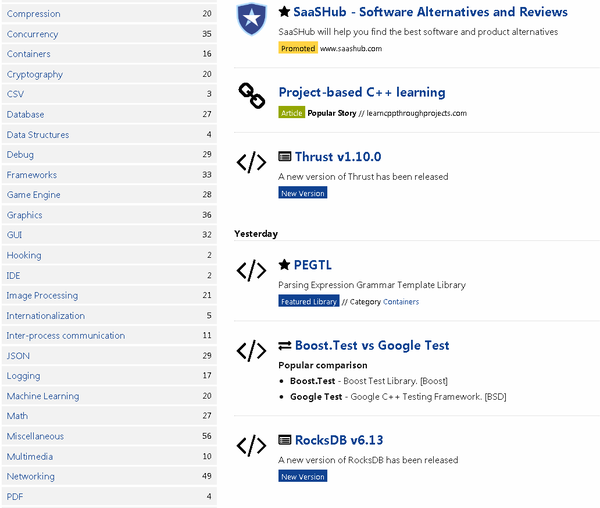Click the news icon before RocksDB v6.13
Viewport: 600px width, 508px height.
pos(285,440)
